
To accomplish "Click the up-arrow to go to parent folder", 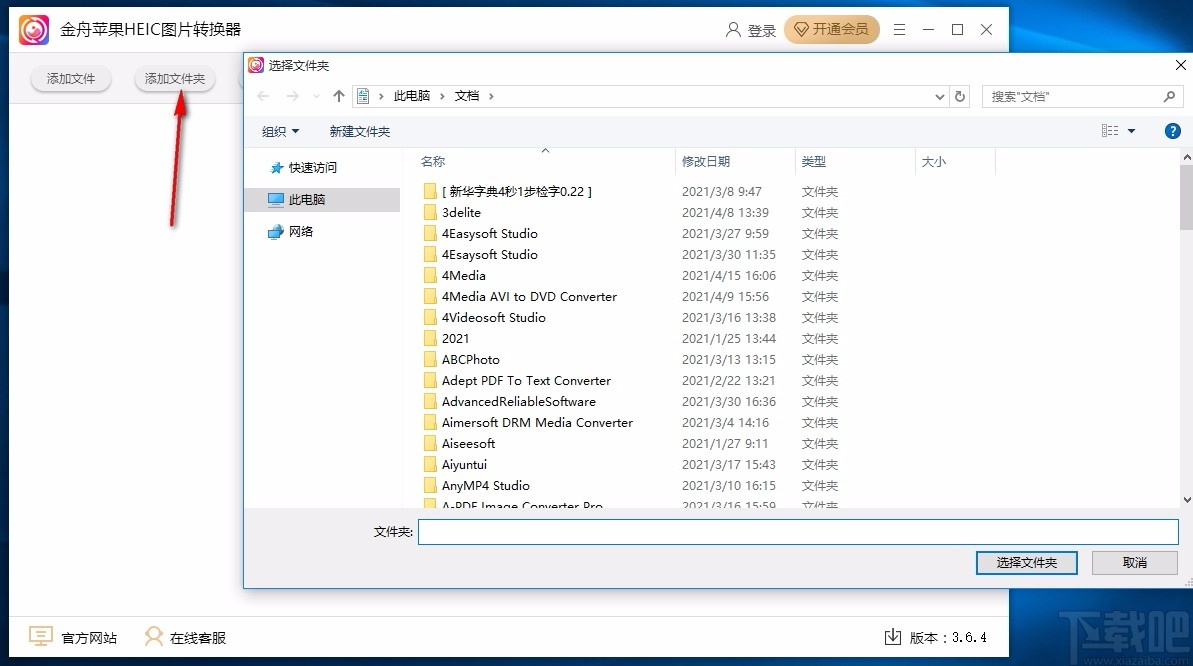I will tap(338, 95).
